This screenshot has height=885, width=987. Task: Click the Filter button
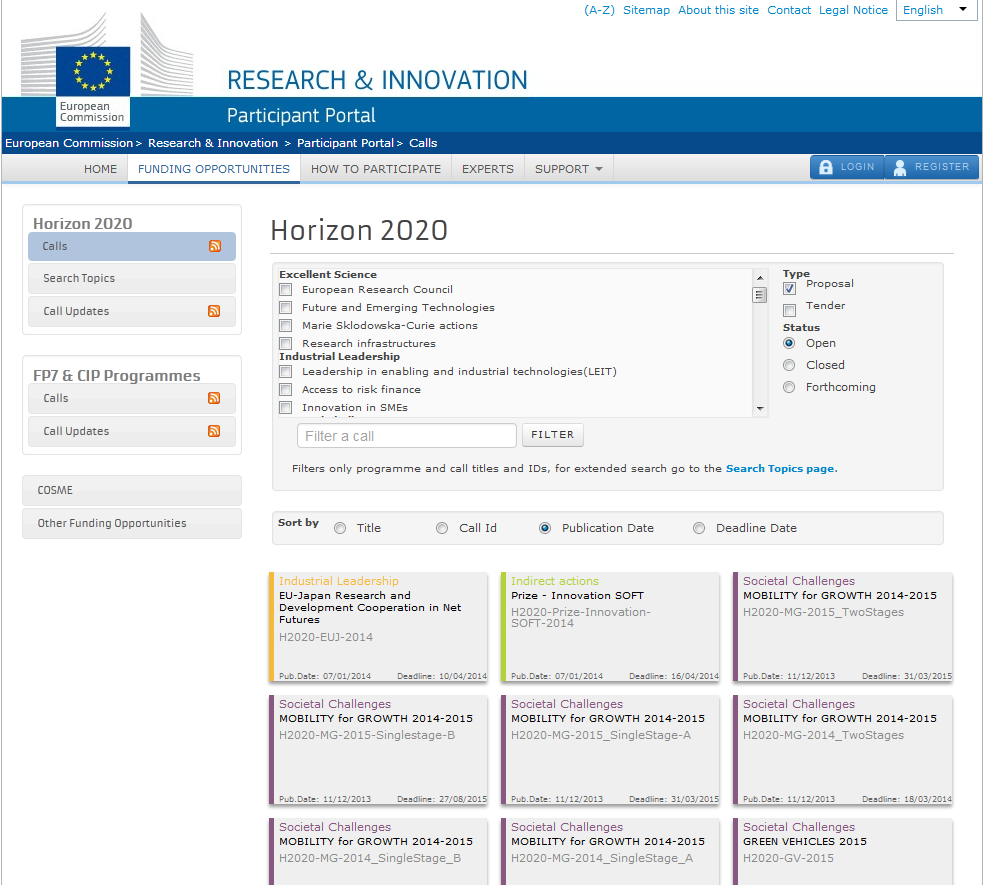tap(553, 435)
